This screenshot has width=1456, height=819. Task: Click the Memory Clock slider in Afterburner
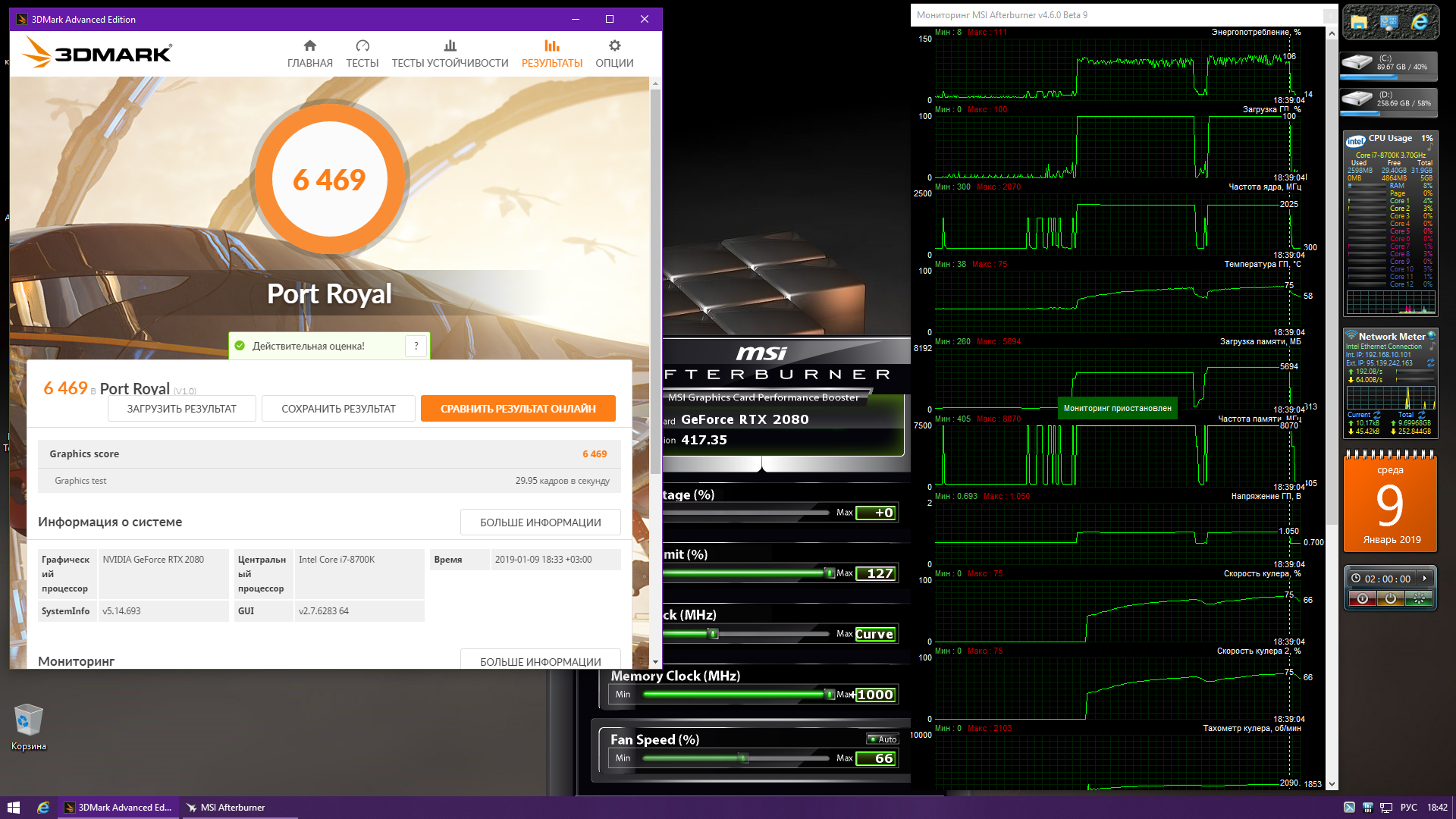pos(736,695)
